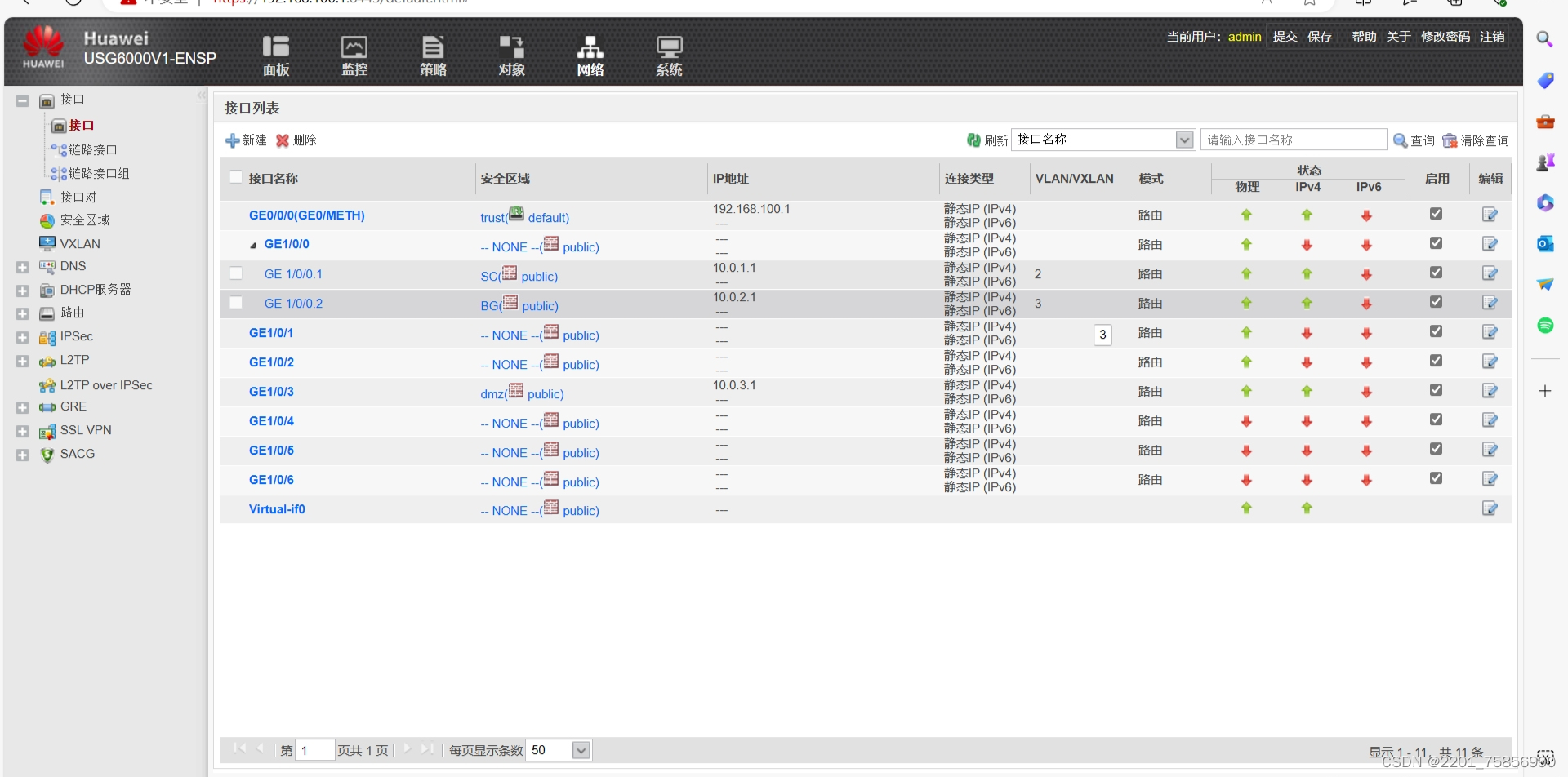Select 链路接口 in the tree
1568x777 pixels.
(92, 149)
